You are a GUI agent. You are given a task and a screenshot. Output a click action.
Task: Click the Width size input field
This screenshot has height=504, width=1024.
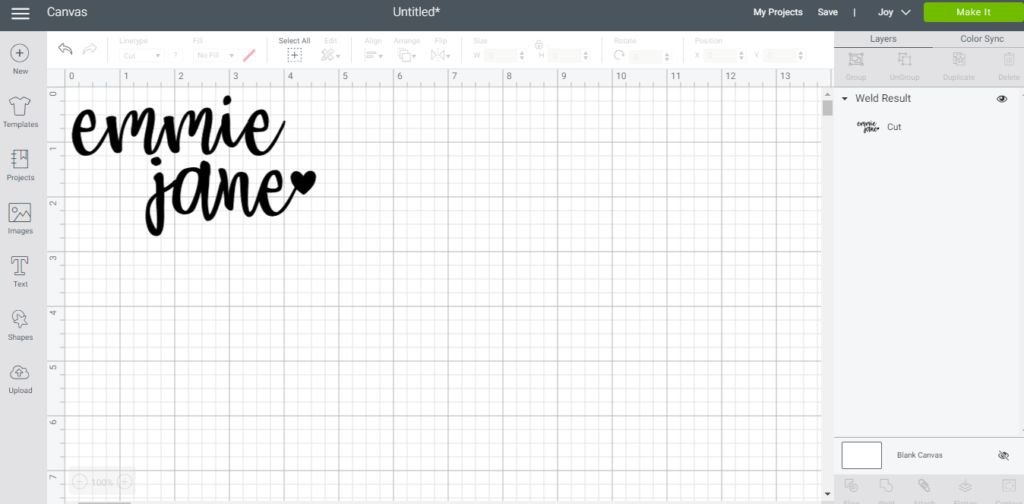(x=501, y=56)
